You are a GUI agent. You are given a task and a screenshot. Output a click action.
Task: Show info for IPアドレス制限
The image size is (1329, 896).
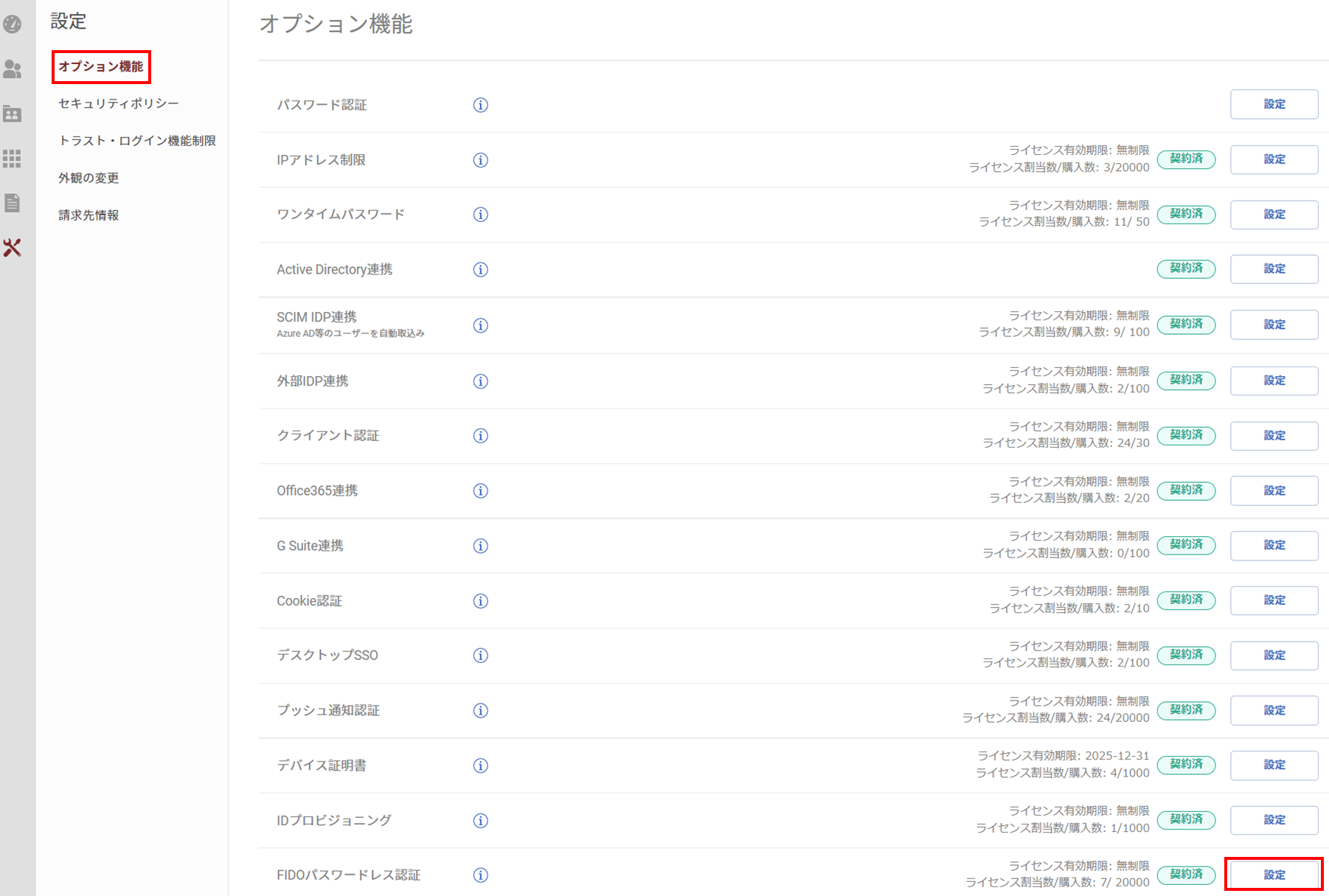pos(480,160)
